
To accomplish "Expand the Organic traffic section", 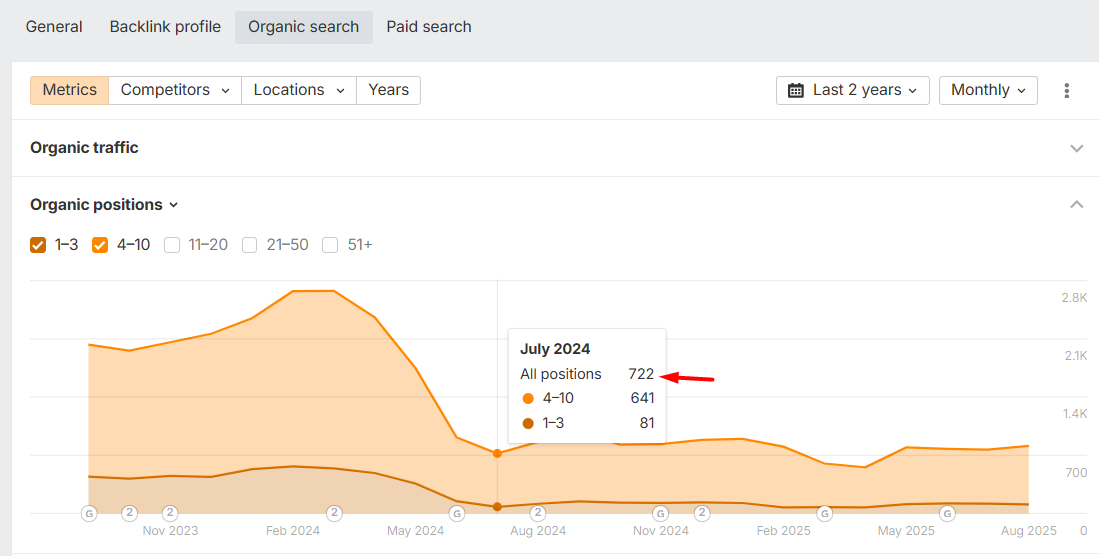I will [1076, 148].
